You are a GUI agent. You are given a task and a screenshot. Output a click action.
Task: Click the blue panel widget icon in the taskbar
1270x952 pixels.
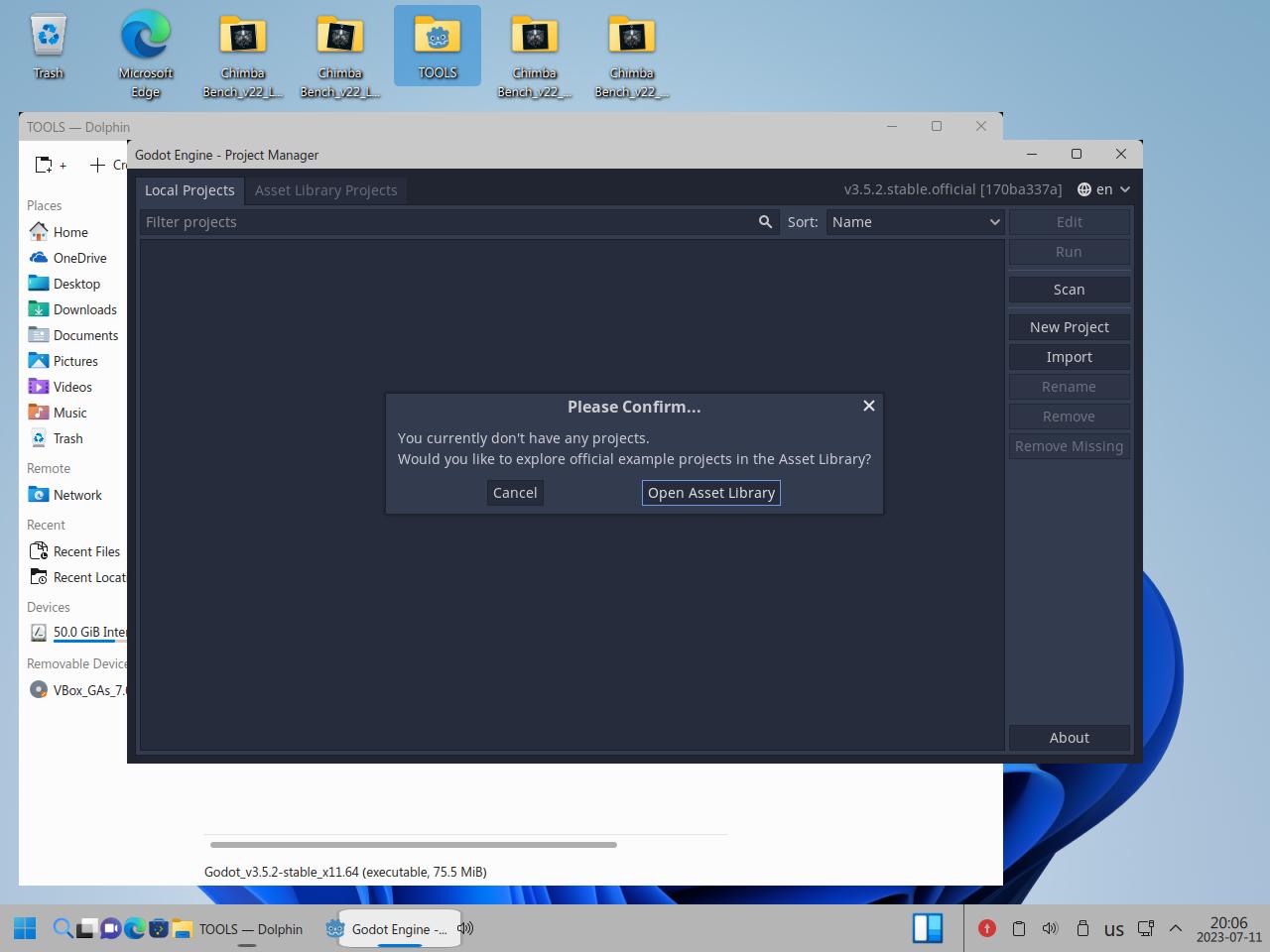[x=928, y=928]
